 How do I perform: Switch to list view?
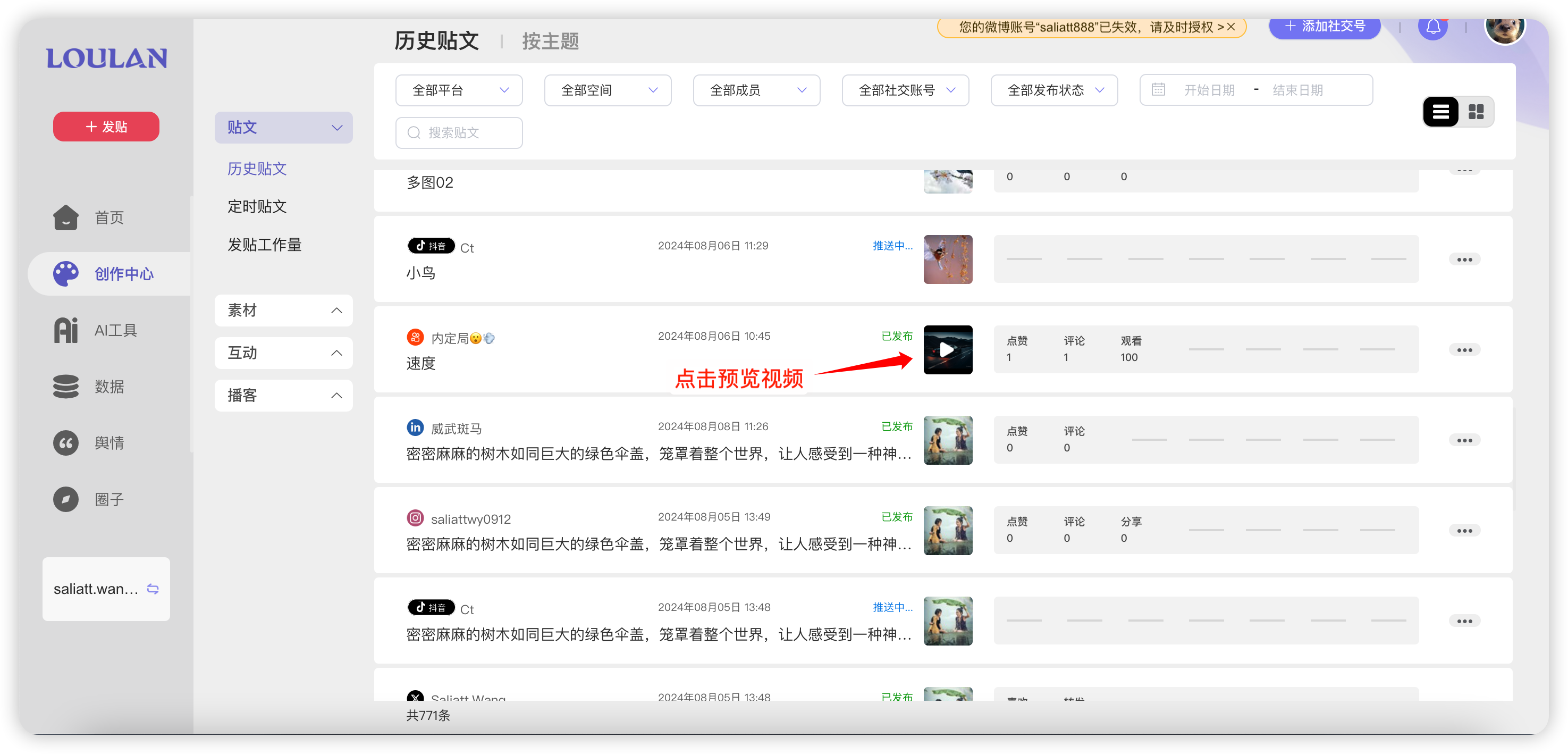(x=1440, y=112)
